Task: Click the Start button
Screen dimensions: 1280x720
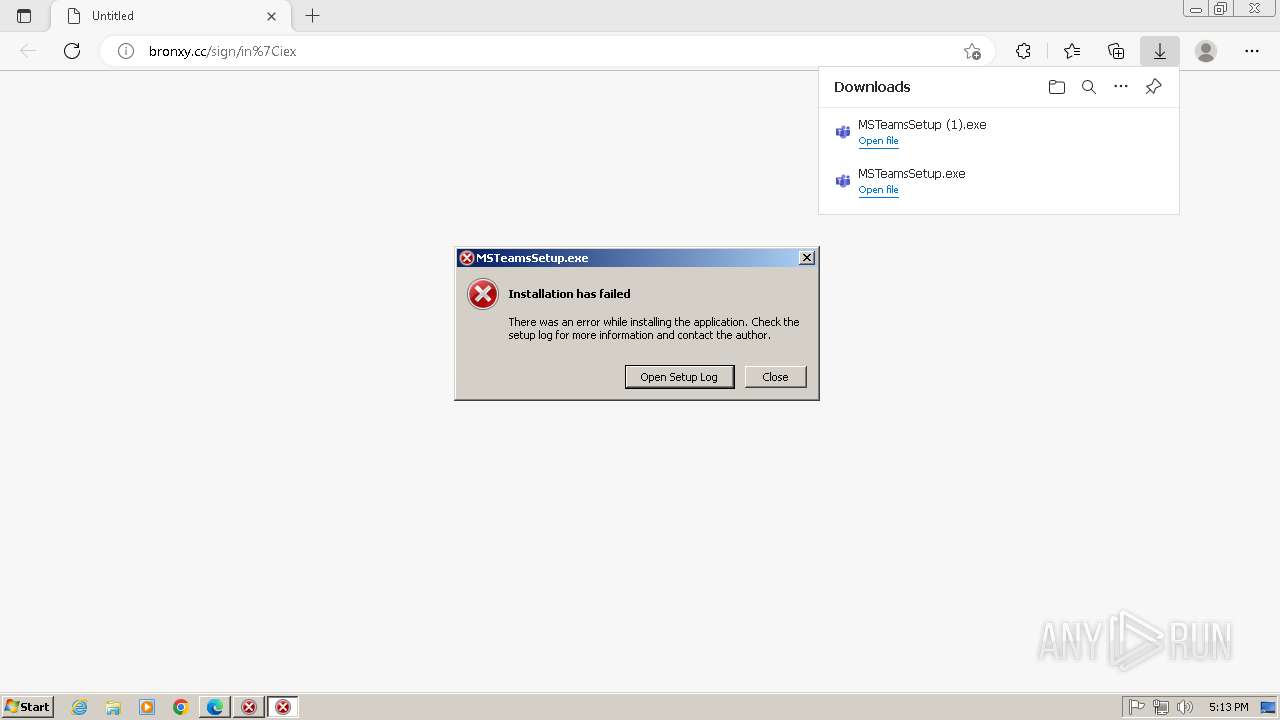Action: [28, 707]
